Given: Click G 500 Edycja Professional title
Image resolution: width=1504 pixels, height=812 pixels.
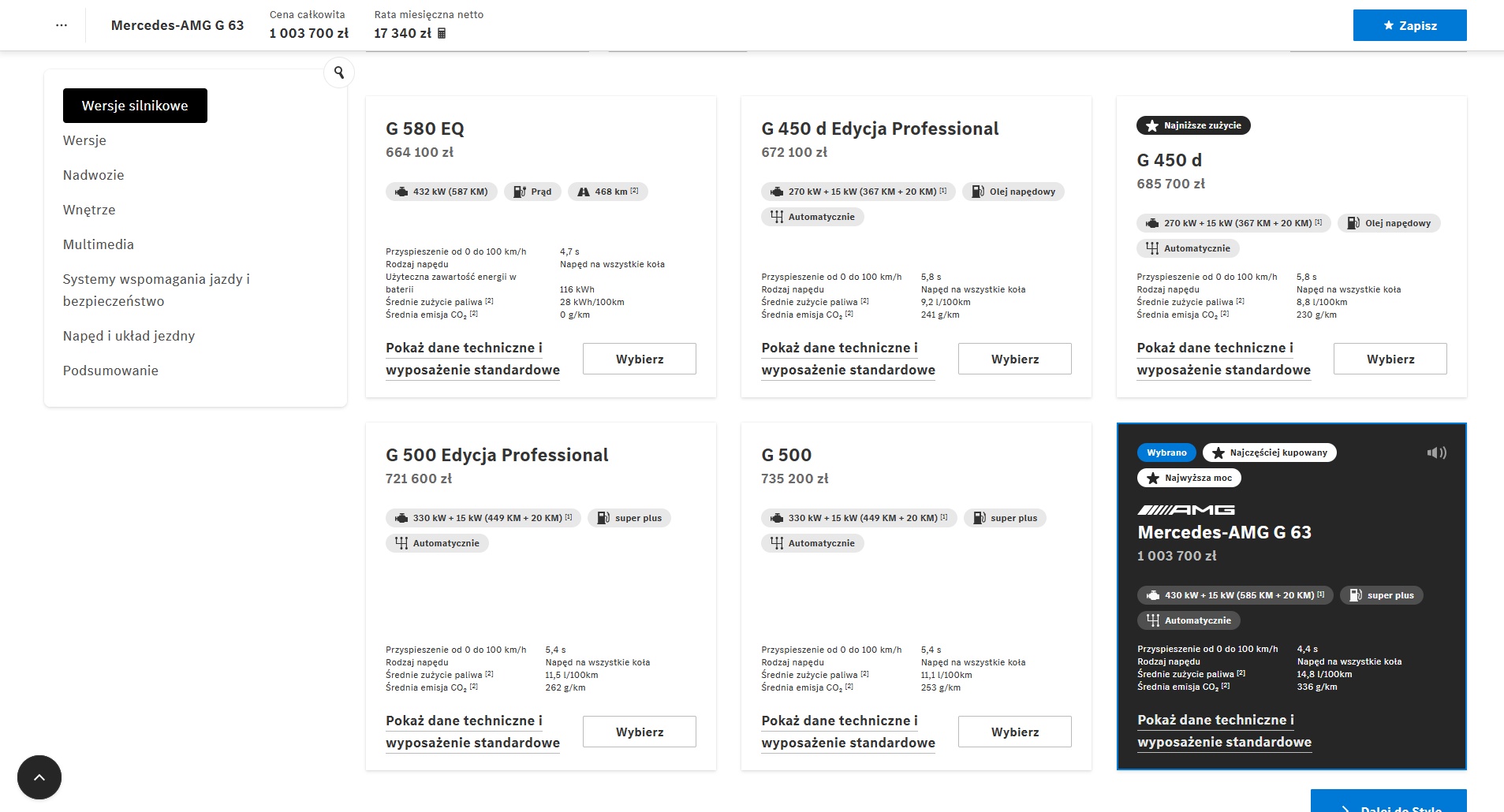Looking at the screenshot, I should (497, 455).
